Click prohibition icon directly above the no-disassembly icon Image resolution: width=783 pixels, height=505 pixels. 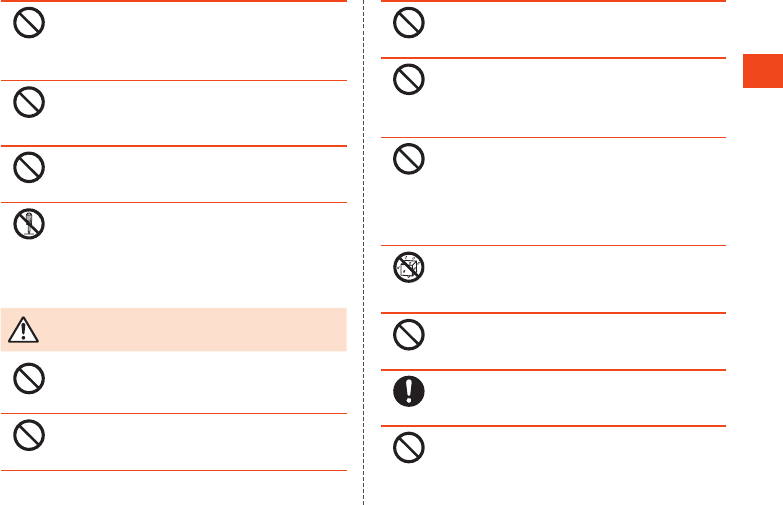(x=29, y=167)
